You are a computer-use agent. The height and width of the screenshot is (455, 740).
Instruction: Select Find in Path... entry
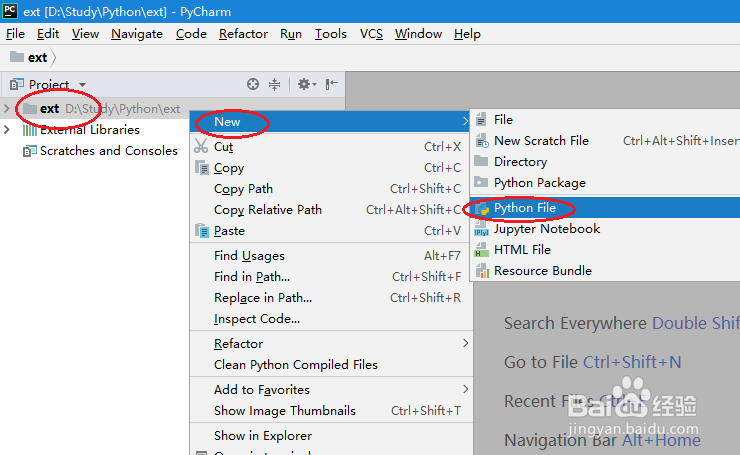tap(331, 277)
